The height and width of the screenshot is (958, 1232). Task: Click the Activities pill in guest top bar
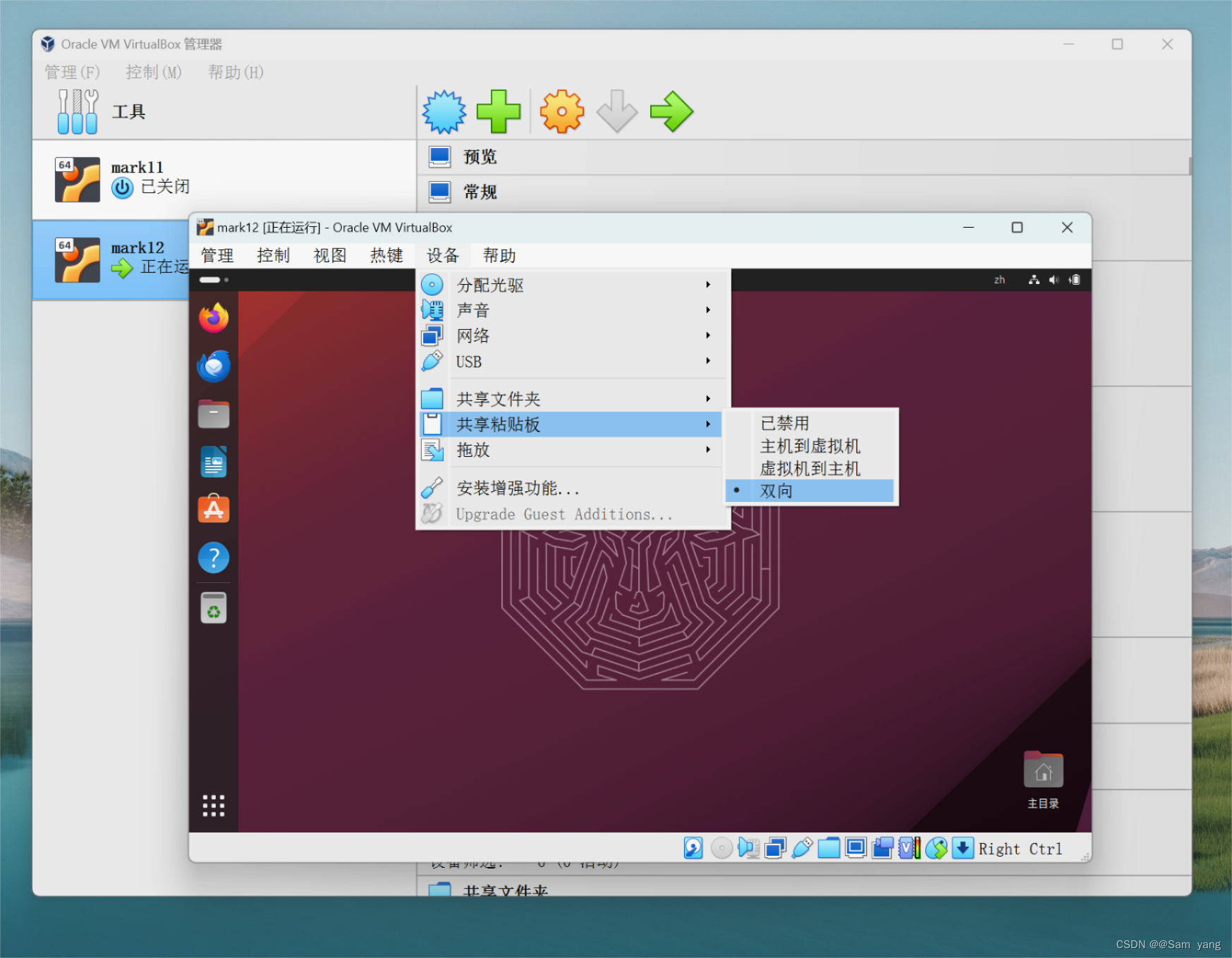214,280
